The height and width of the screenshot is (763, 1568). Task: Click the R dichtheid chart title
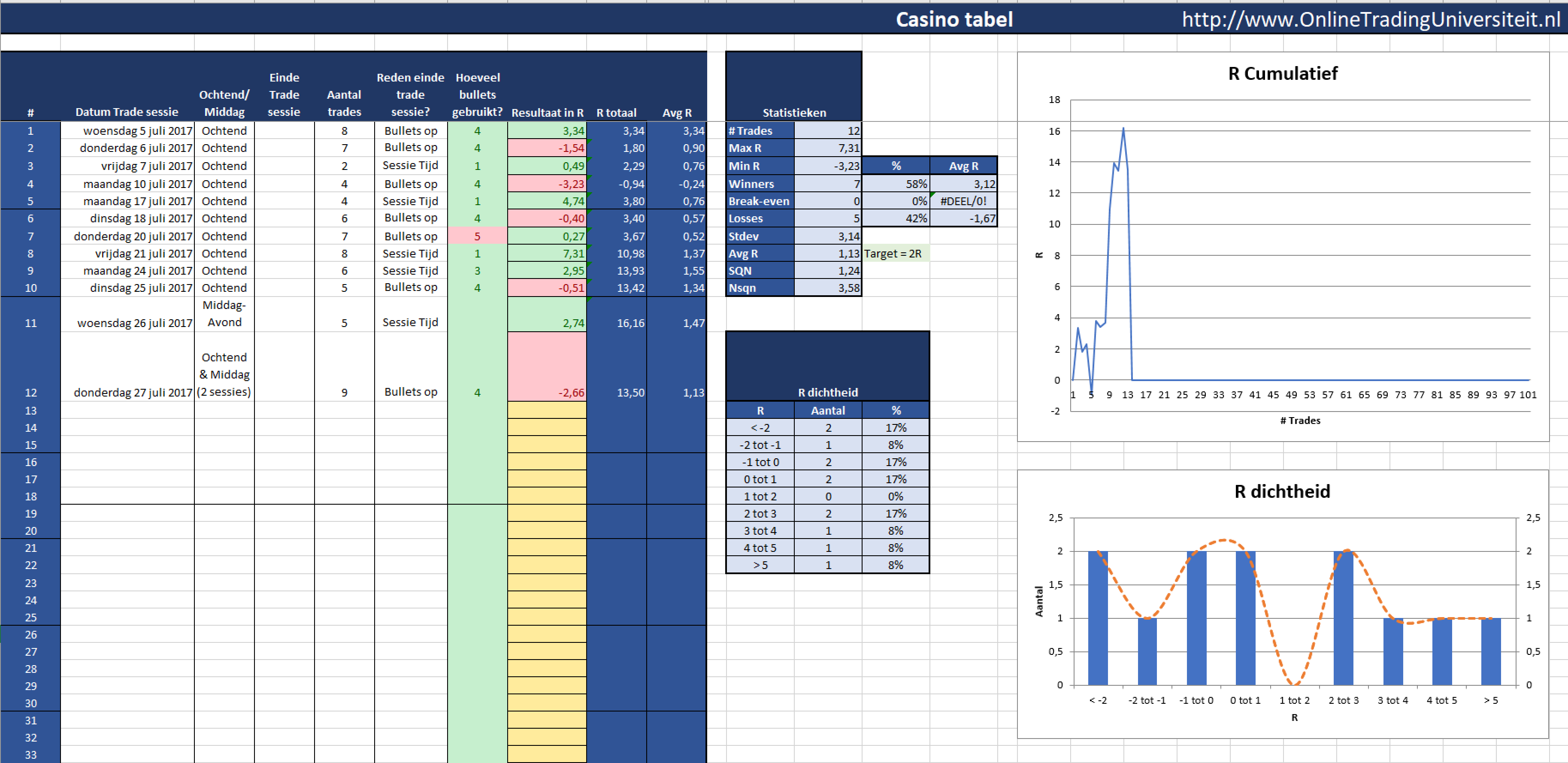click(x=1282, y=491)
